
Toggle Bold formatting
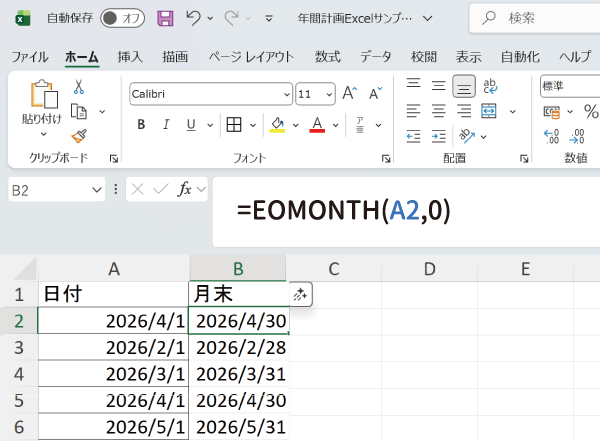pos(141,125)
